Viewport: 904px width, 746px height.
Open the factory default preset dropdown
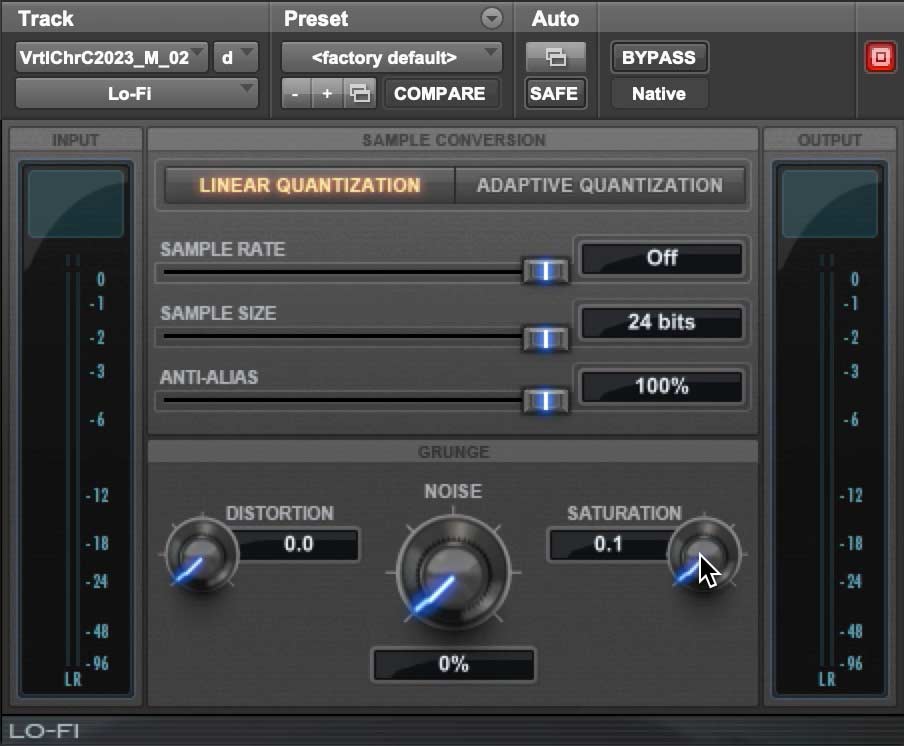point(393,57)
